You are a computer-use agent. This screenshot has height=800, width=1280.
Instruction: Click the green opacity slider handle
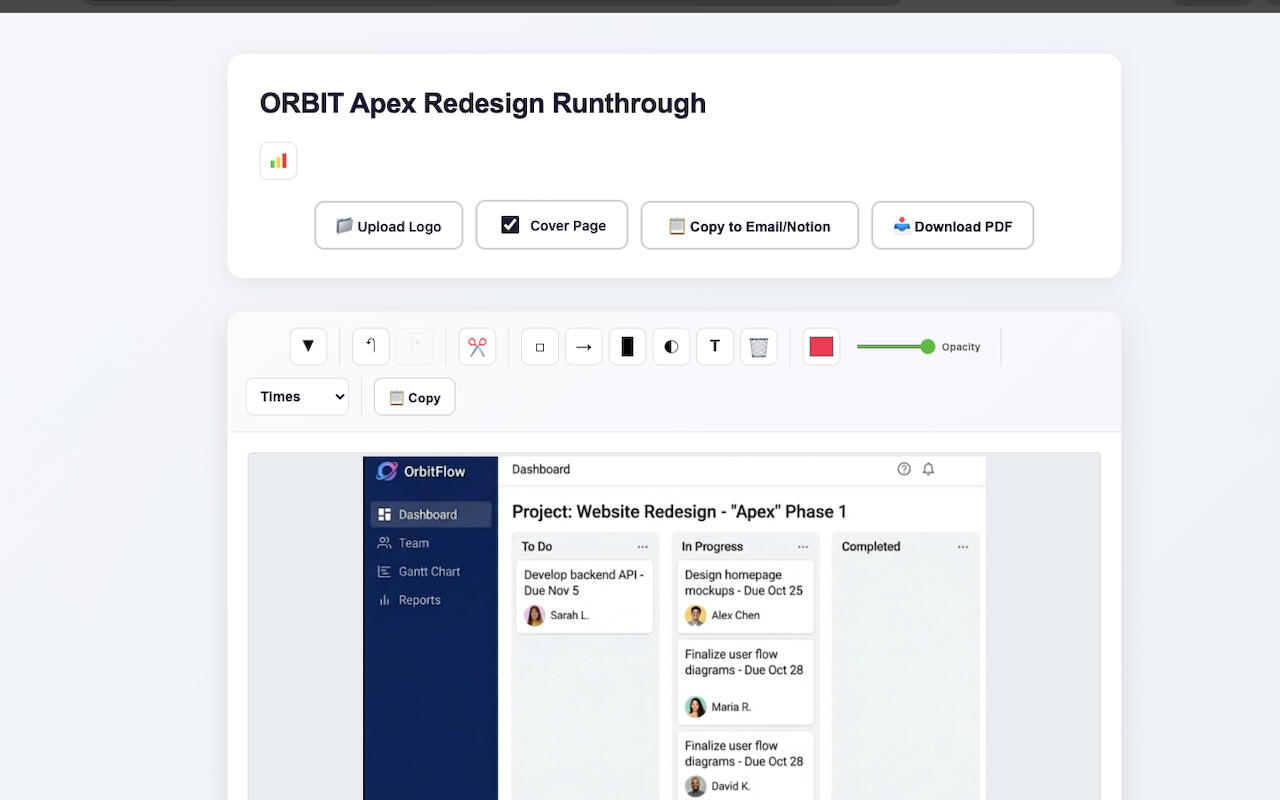pyautogui.click(x=927, y=347)
